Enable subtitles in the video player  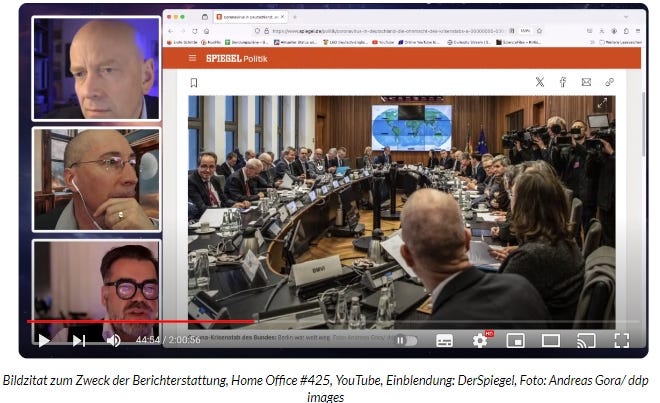444,340
